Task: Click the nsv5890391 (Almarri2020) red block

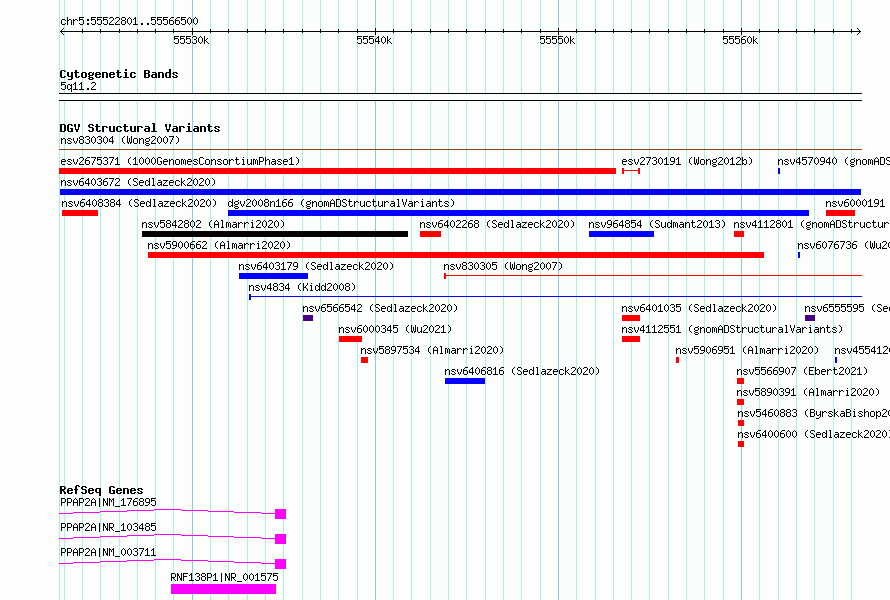Action: pyautogui.click(x=740, y=402)
